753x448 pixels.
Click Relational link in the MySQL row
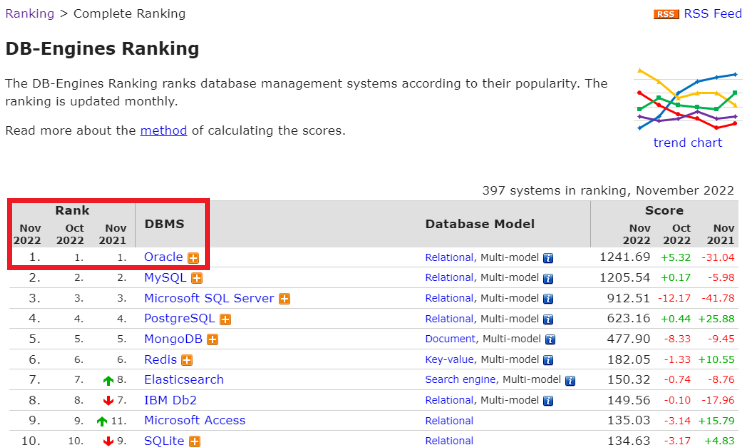click(x=449, y=278)
